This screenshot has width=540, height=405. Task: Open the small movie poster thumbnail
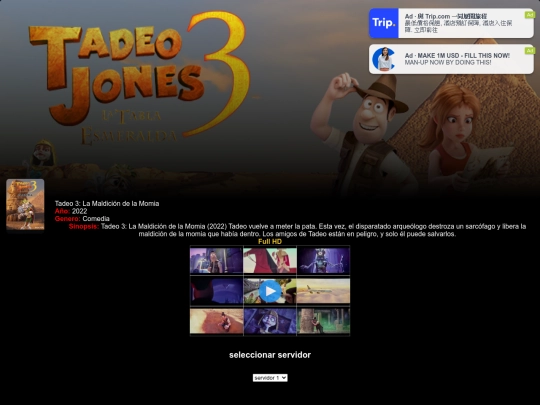(25, 205)
